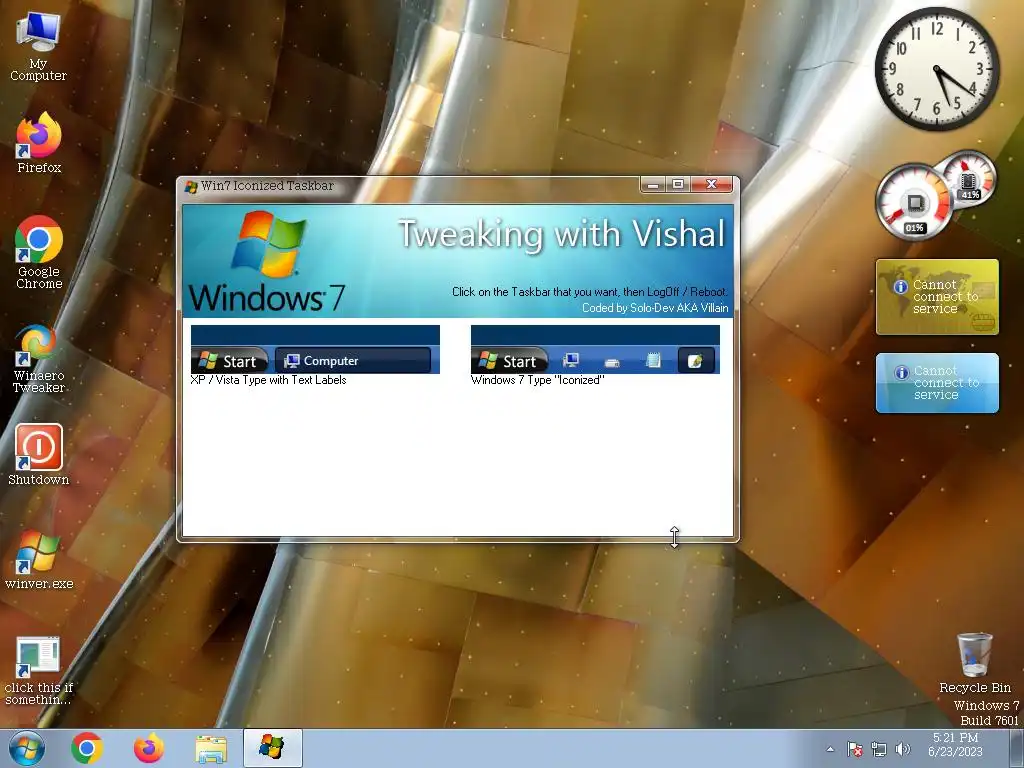Click the Show Desktop button

coord(1017,748)
